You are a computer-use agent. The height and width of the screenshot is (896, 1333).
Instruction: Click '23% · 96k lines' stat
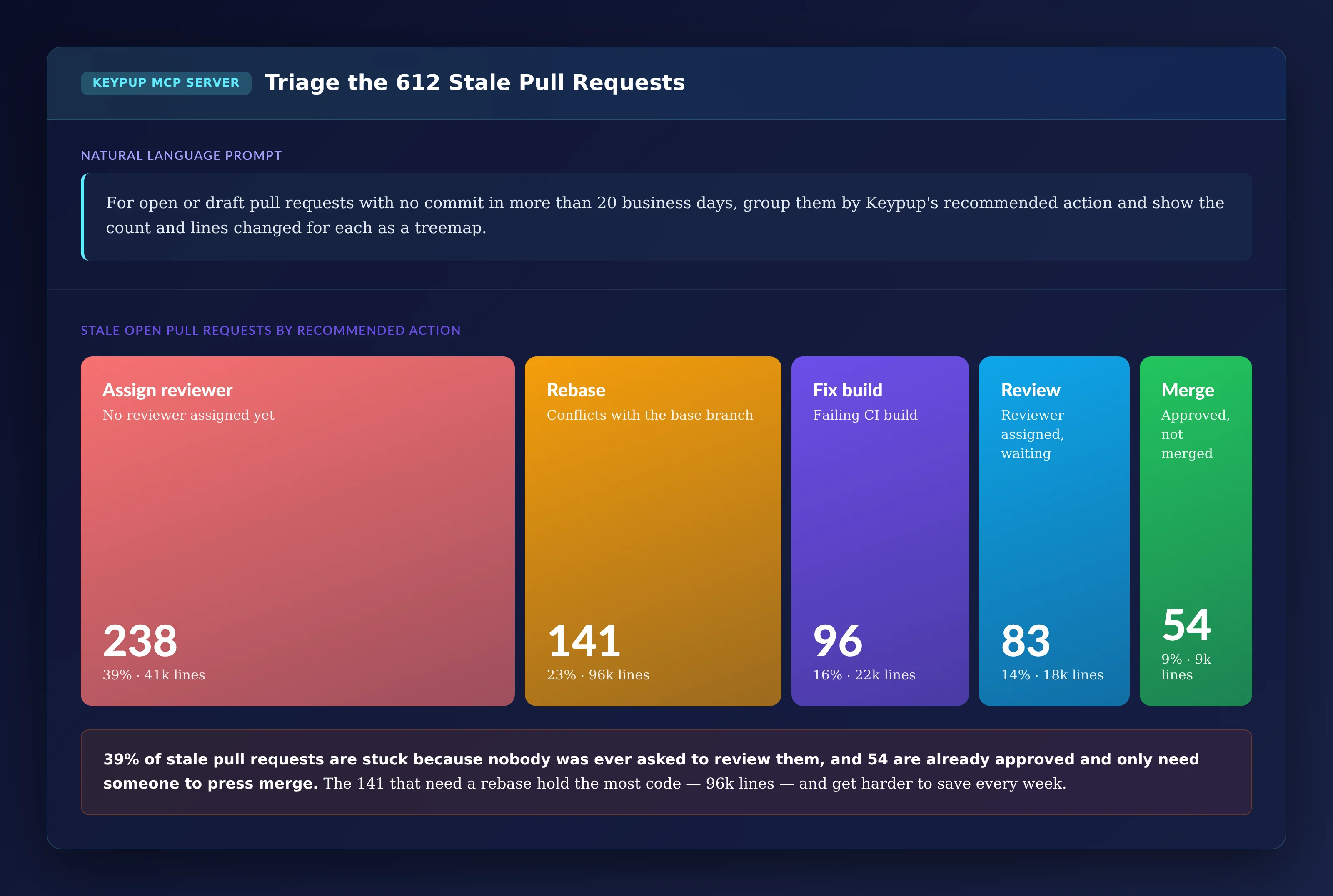598,675
